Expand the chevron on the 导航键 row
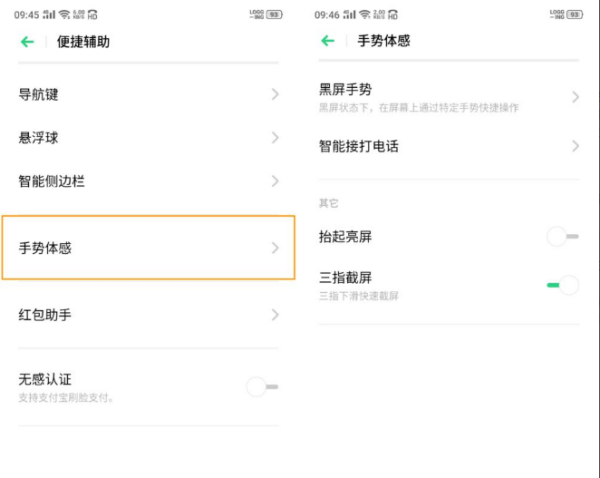 pos(275,95)
